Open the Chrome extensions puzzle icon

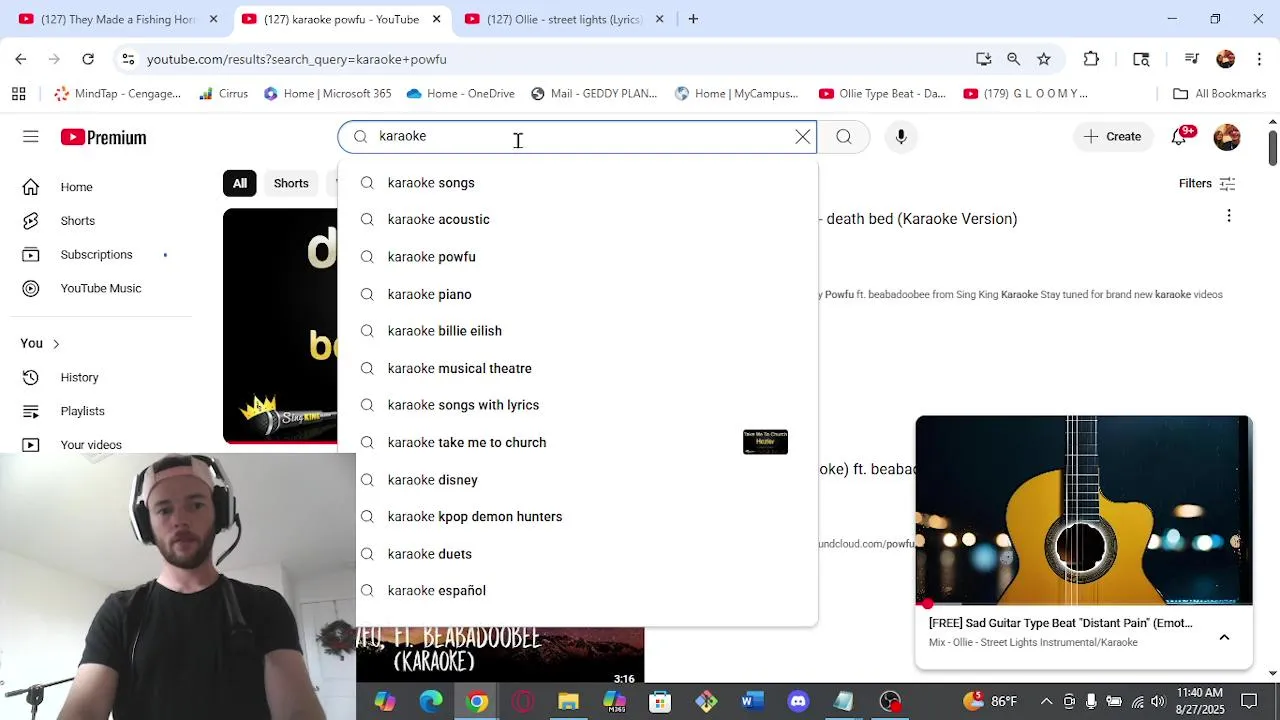[1091, 59]
